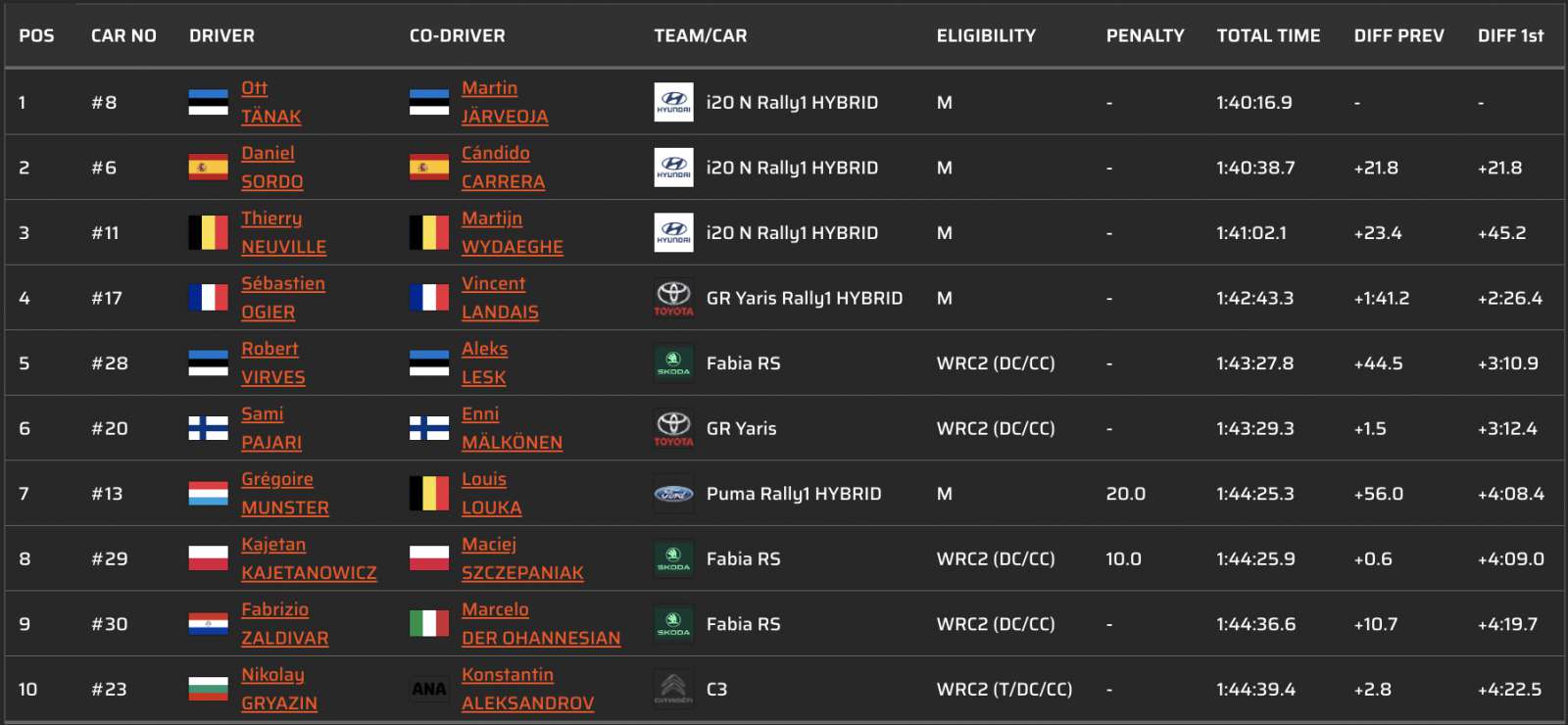Click the Spanish flag beside driver Daniel Sordo
This screenshot has width=1568, height=725.
tap(208, 168)
